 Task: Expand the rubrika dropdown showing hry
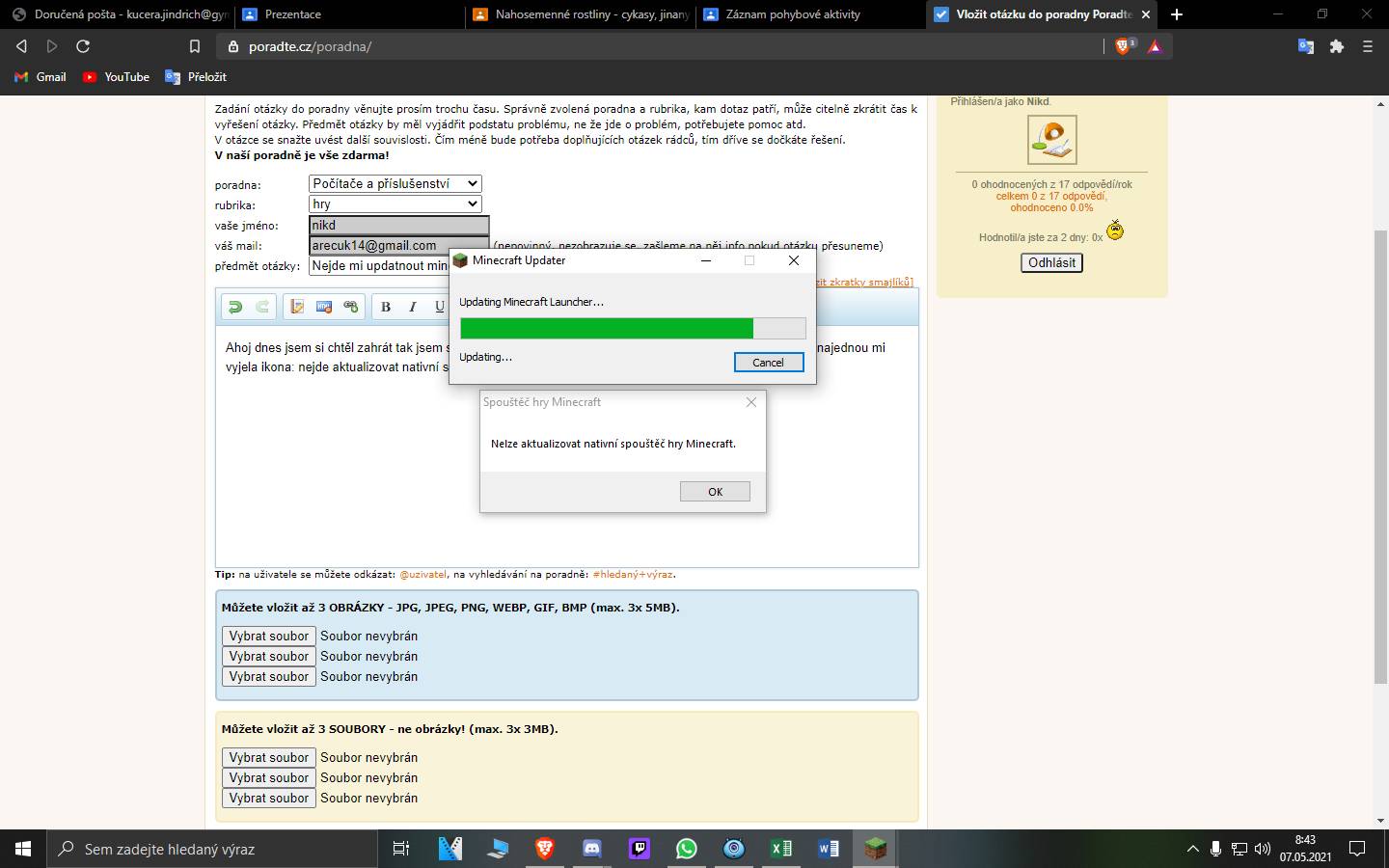point(395,203)
